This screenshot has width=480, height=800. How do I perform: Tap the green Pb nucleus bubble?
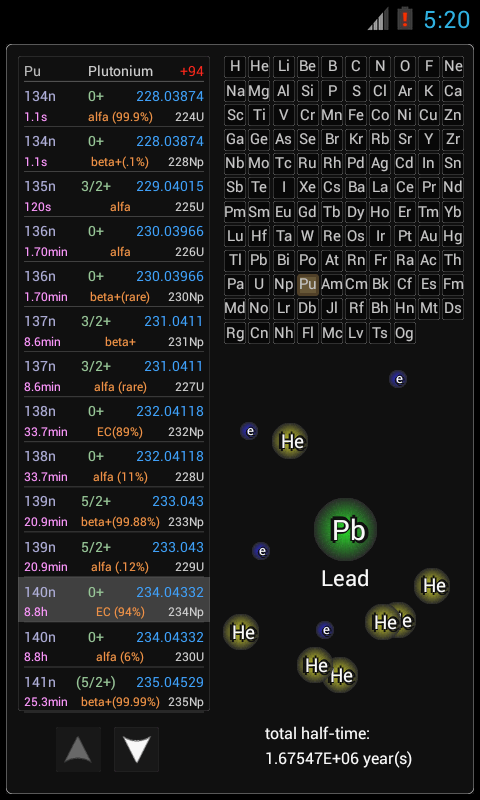coord(346,530)
